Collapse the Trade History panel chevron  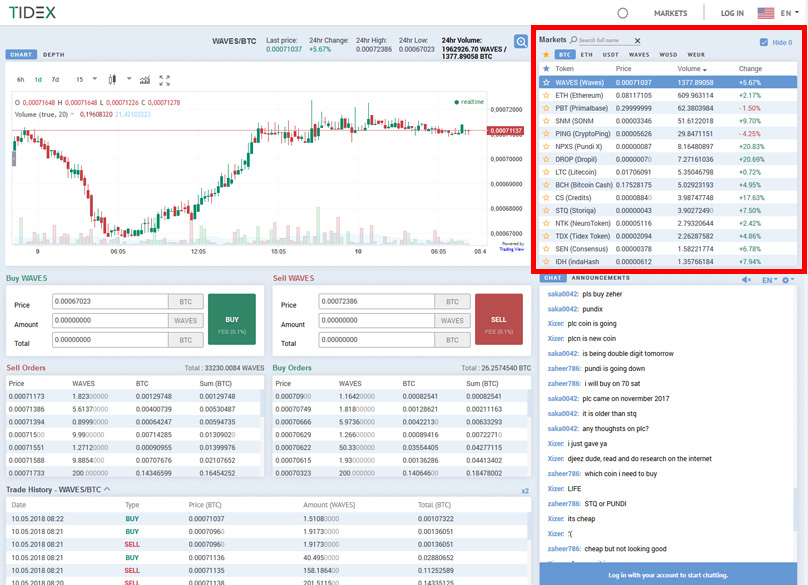pyautogui.click(x=107, y=489)
